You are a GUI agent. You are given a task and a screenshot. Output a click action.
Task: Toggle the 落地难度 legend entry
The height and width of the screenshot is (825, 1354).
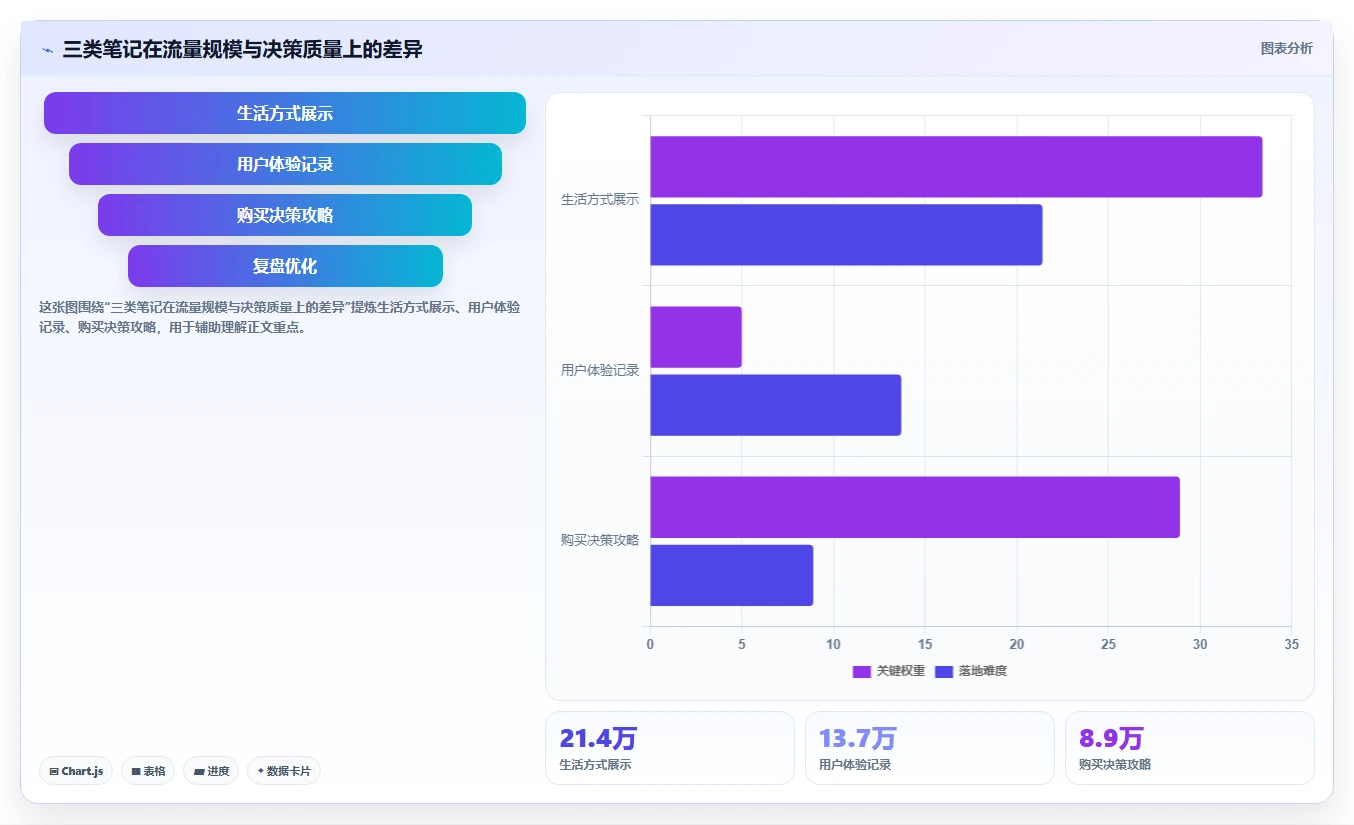[x=971, y=671]
